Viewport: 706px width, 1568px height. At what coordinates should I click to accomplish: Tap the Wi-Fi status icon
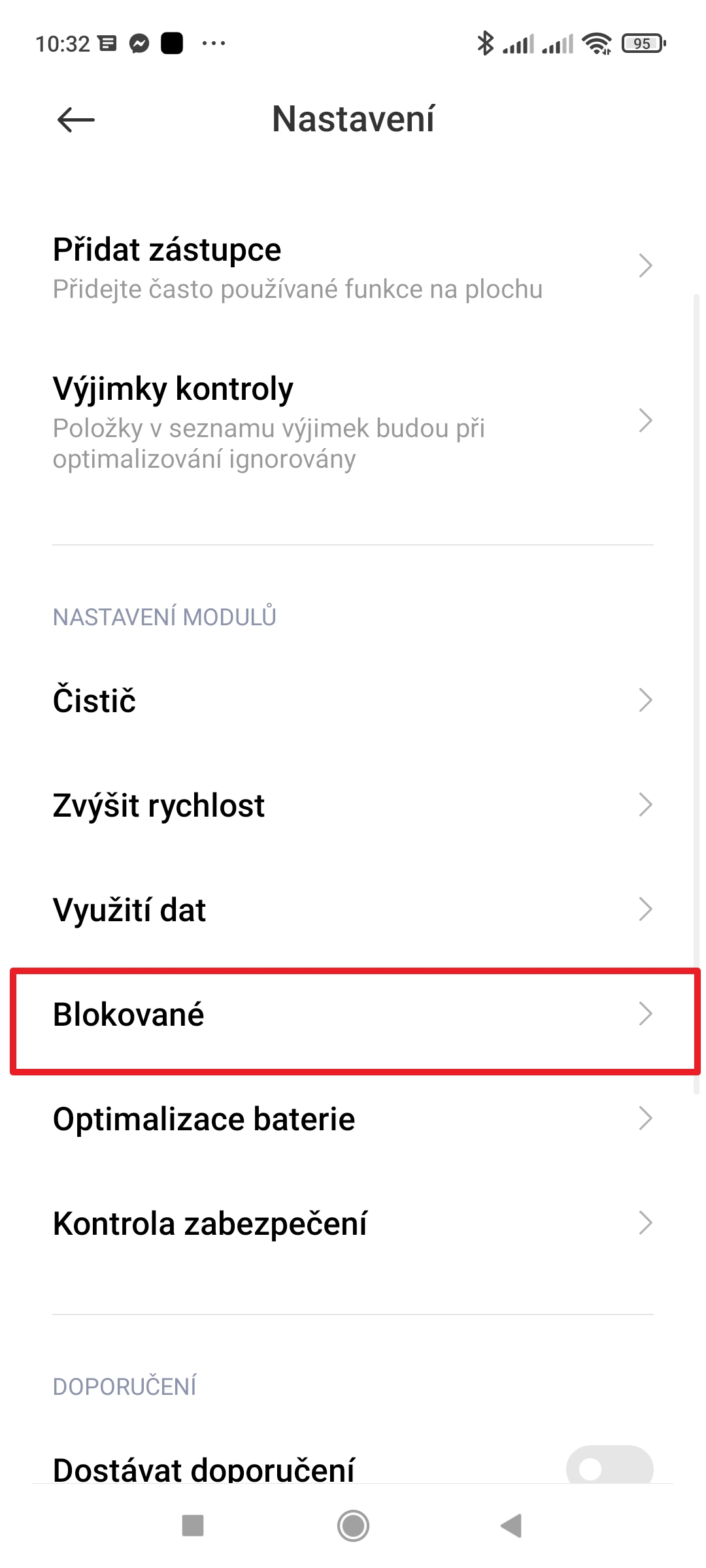pyautogui.click(x=597, y=44)
